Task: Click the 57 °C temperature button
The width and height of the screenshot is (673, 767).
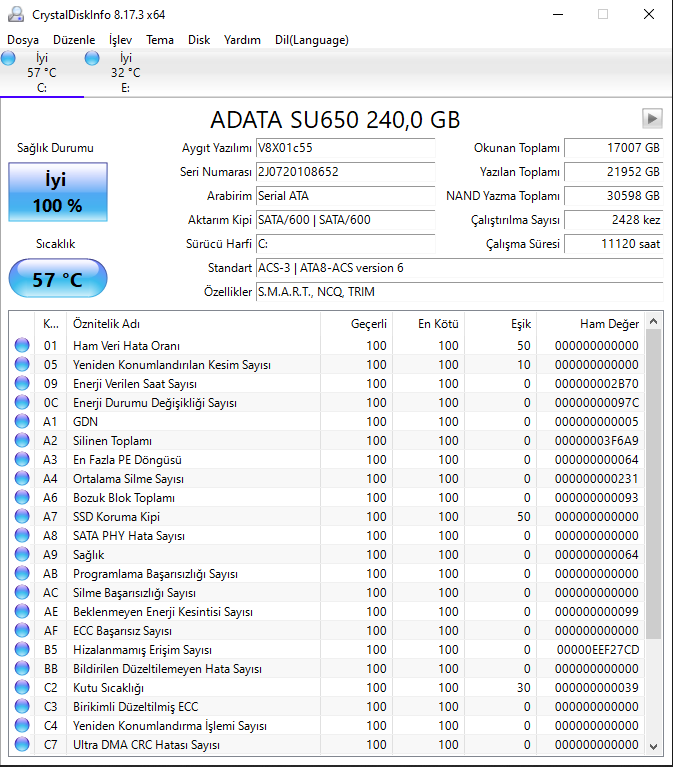Action: click(58, 279)
